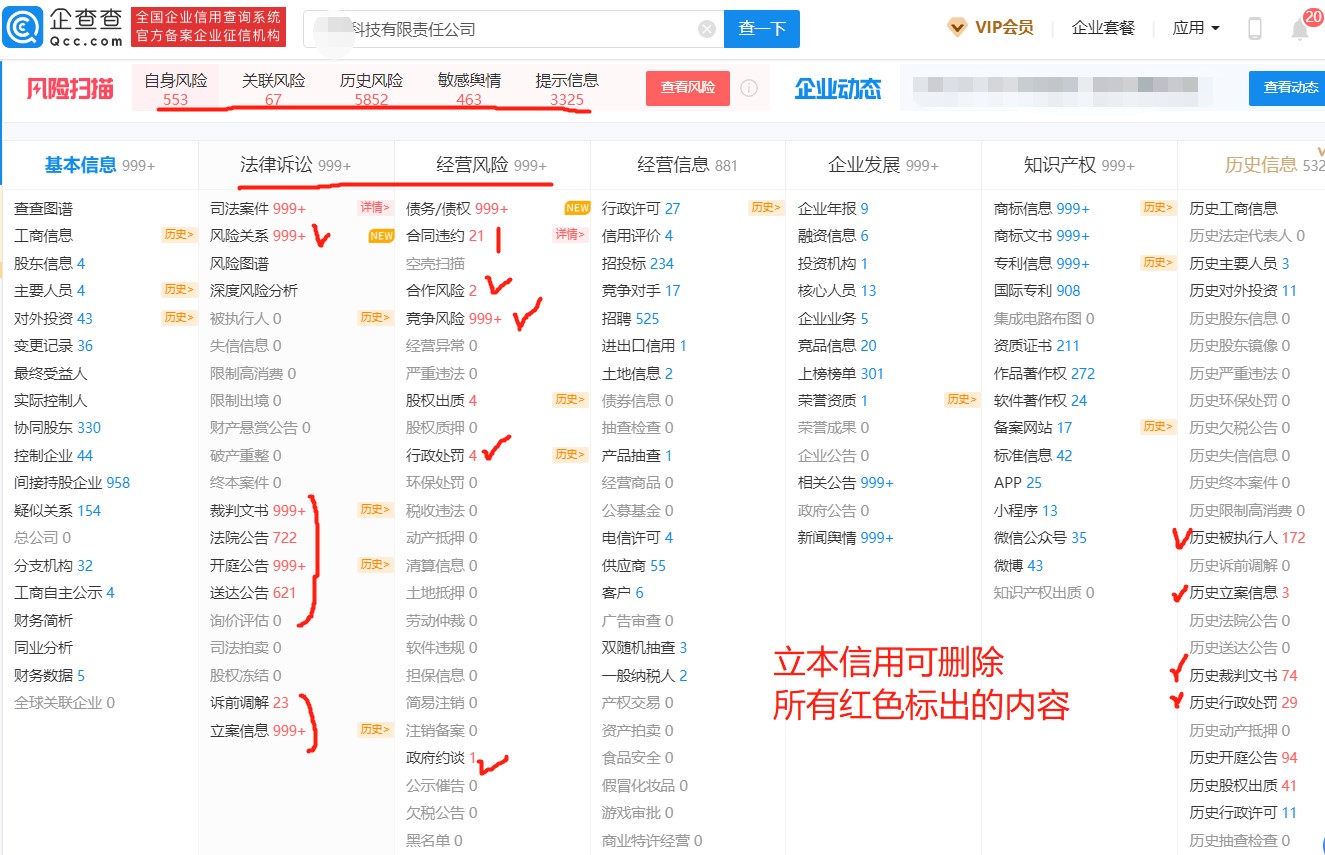Expand 历史> beside 工商信息
The width and height of the screenshot is (1325, 855).
coord(179,236)
